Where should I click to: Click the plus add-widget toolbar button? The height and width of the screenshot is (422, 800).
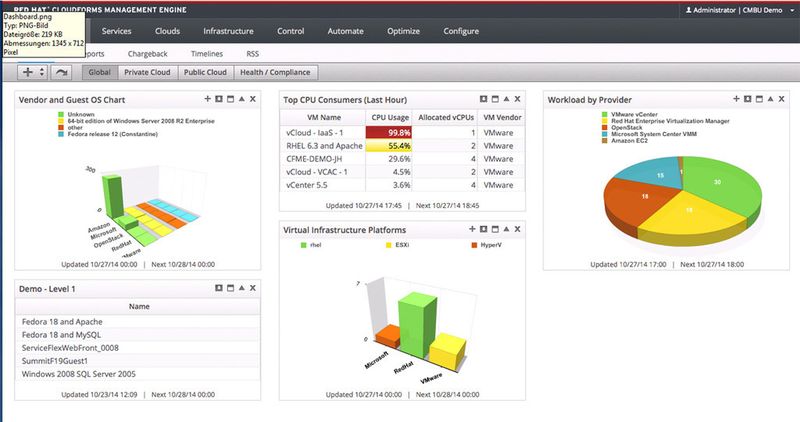click(x=28, y=72)
